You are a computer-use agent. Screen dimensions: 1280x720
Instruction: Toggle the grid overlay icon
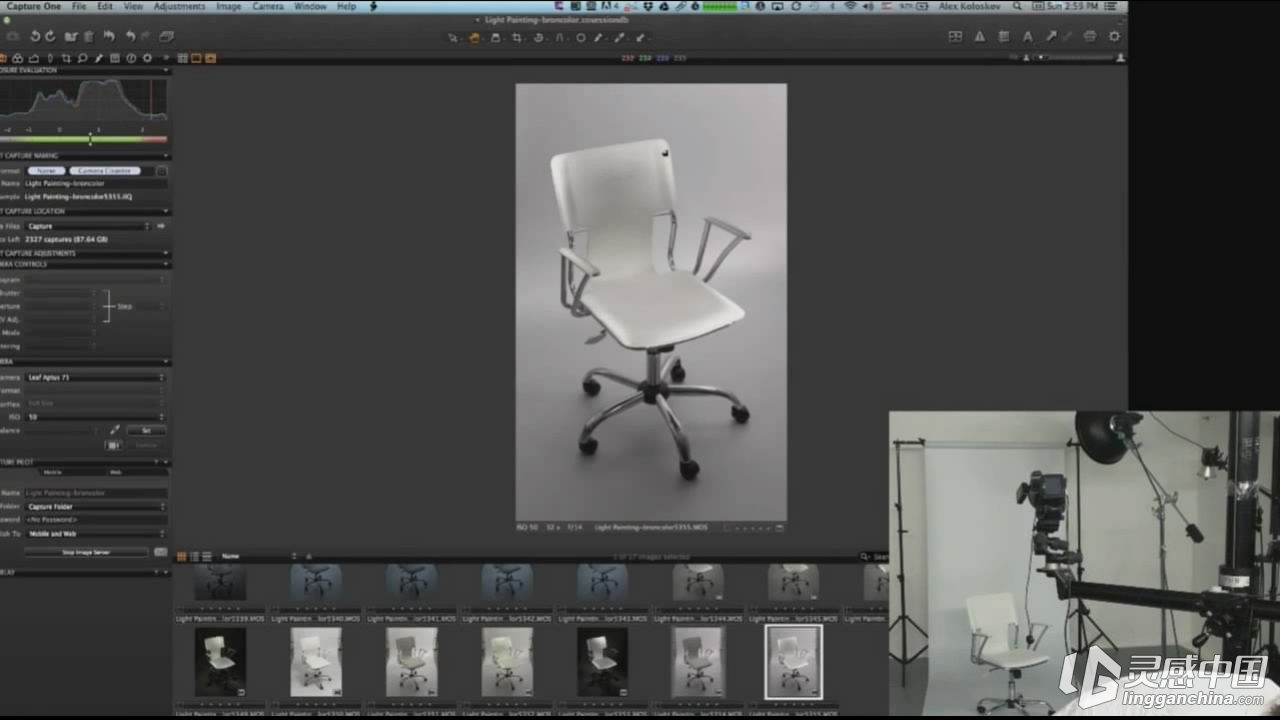955,36
